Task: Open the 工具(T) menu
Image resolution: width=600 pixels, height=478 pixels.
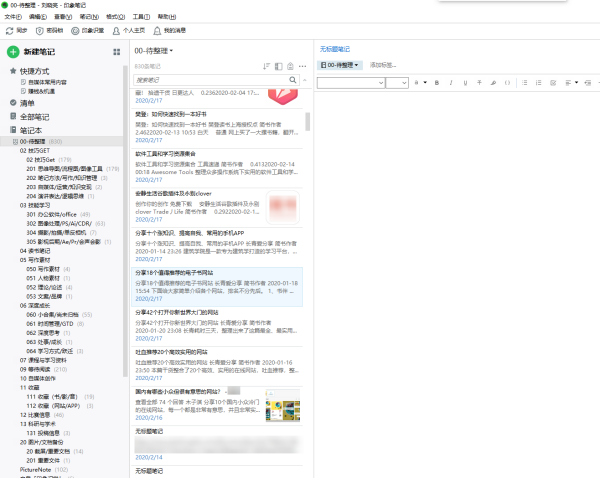Action: tap(141, 17)
